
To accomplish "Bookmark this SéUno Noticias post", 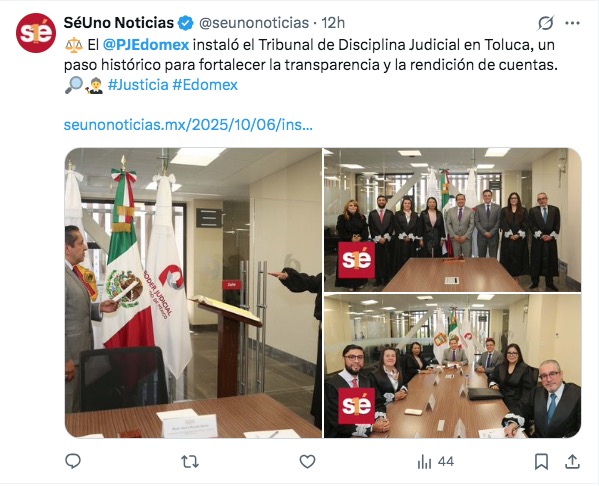I will tap(541, 462).
